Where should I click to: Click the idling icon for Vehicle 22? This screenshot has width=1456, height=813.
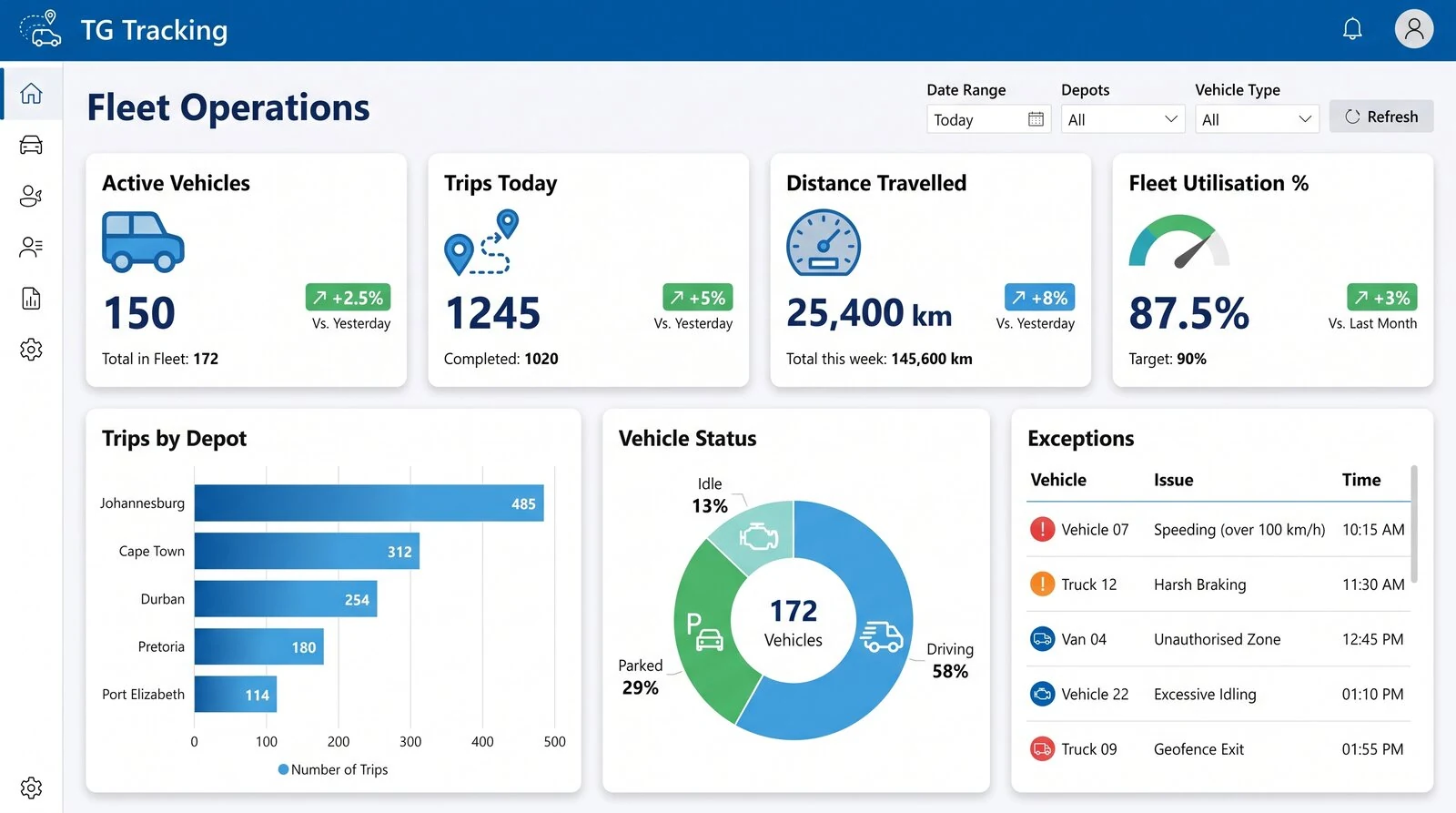point(1042,694)
